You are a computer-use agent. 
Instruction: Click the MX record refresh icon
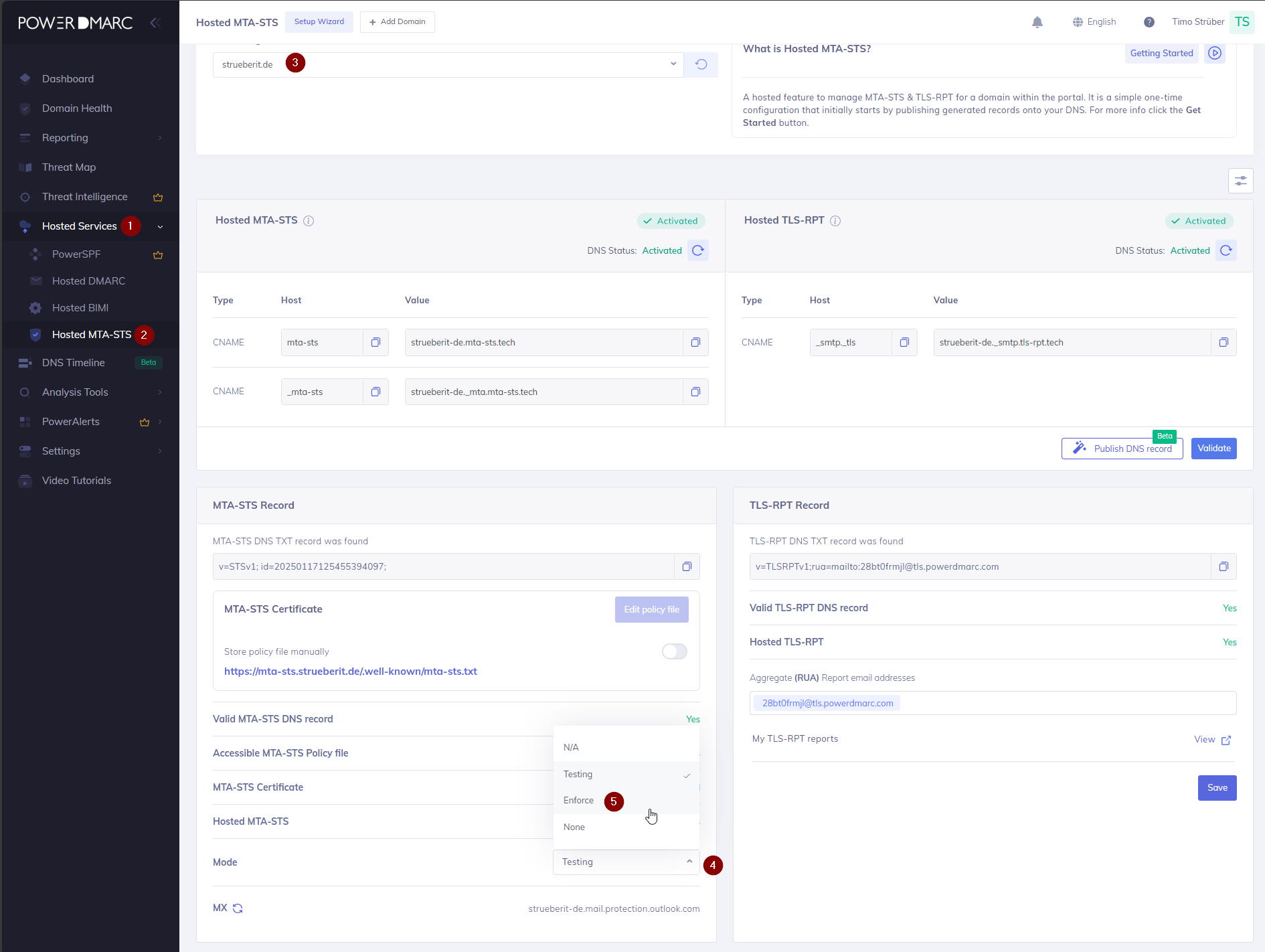tap(238, 908)
